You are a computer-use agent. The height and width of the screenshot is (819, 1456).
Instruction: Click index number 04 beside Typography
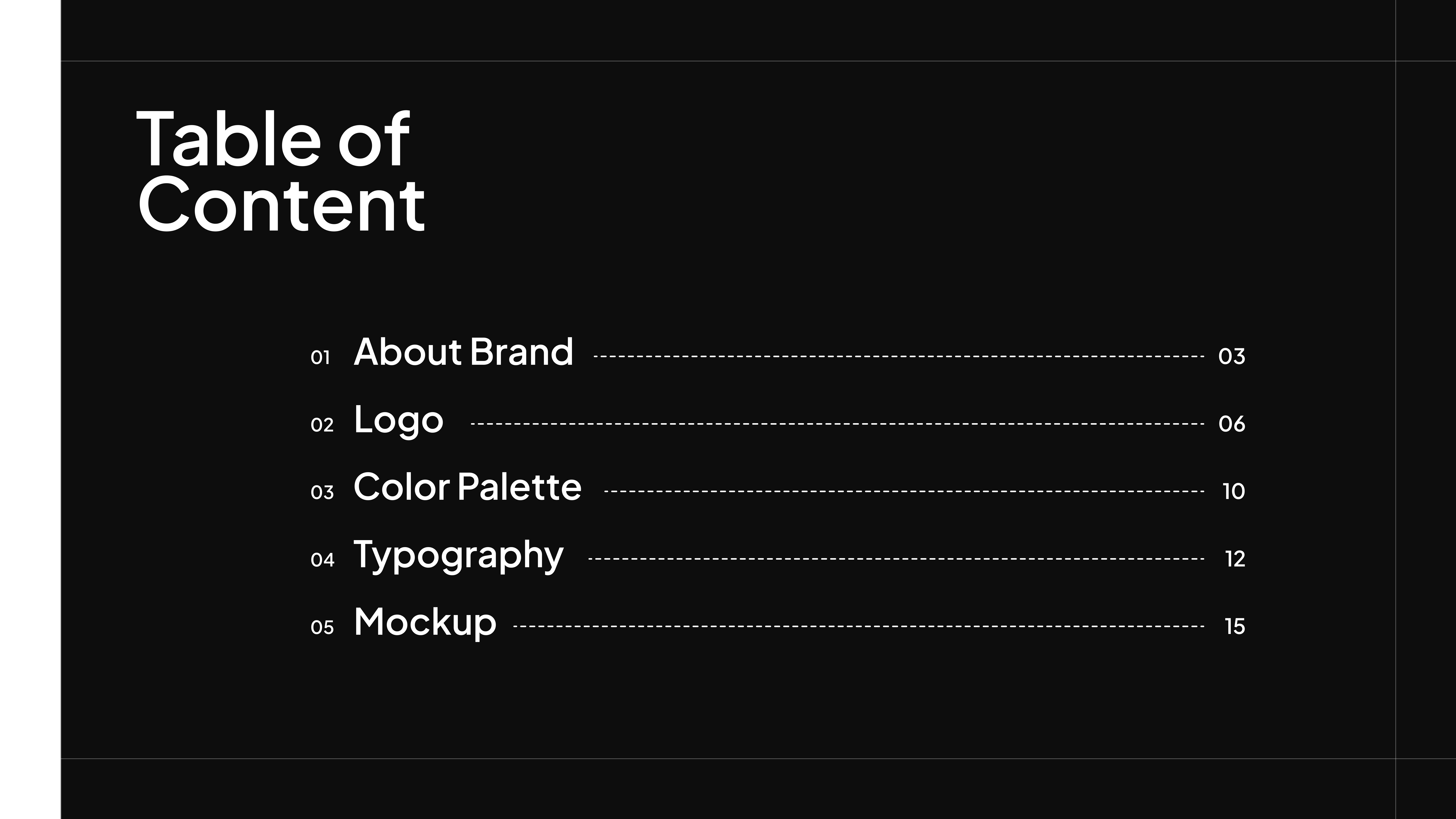[322, 560]
